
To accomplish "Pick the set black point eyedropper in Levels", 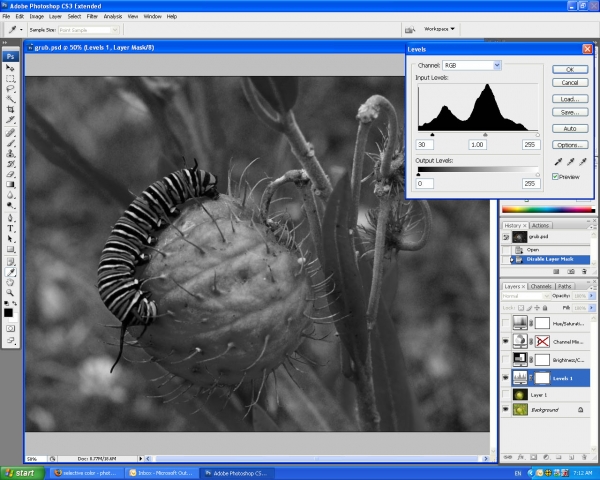I will coord(558,162).
